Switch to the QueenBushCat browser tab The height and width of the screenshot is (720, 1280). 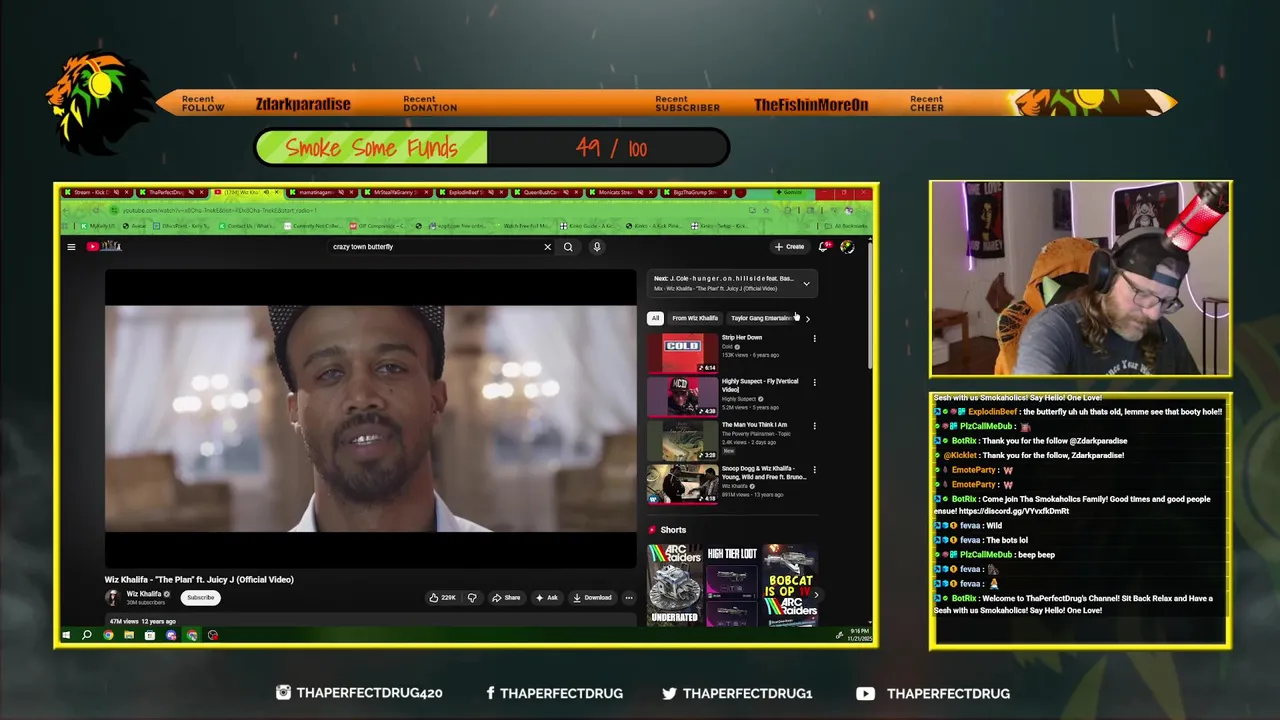coord(547,192)
